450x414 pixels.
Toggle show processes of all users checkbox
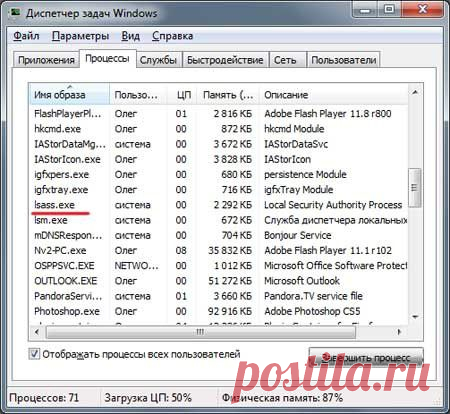(x=34, y=354)
